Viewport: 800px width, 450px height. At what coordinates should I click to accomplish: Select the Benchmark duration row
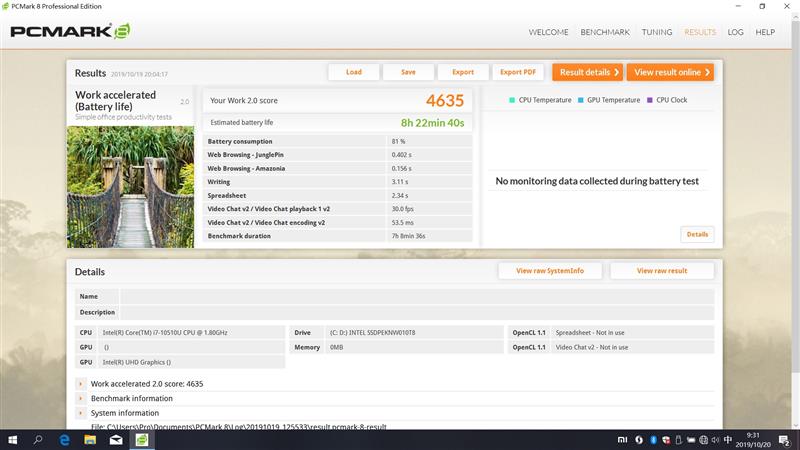click(x=338, y=236)
